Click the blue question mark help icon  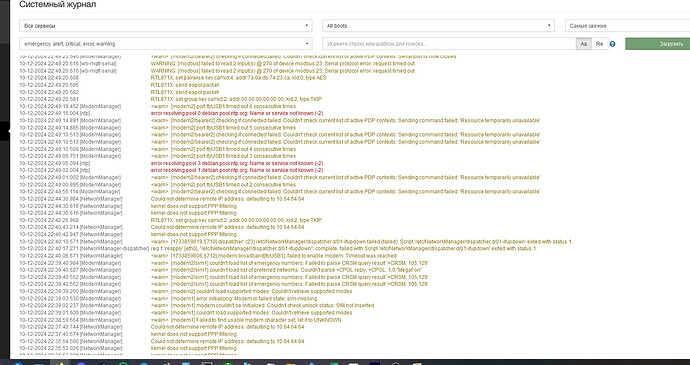pyautogui.click(x=613, y=44)
